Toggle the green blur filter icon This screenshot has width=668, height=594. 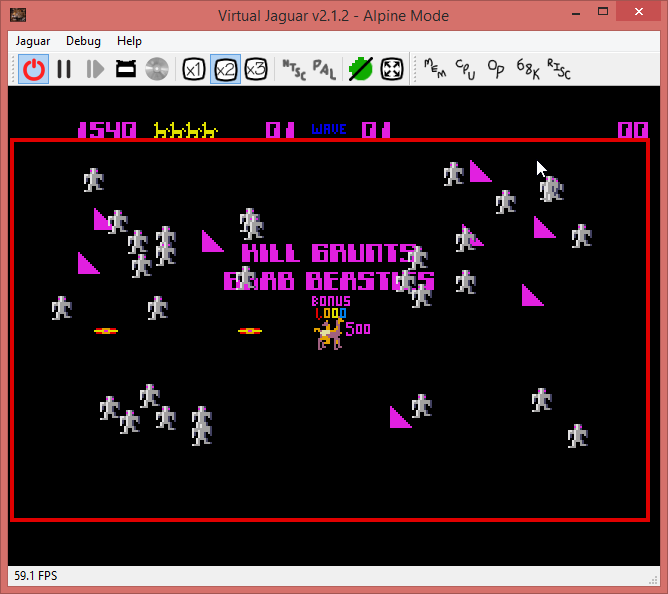(360, 69)
